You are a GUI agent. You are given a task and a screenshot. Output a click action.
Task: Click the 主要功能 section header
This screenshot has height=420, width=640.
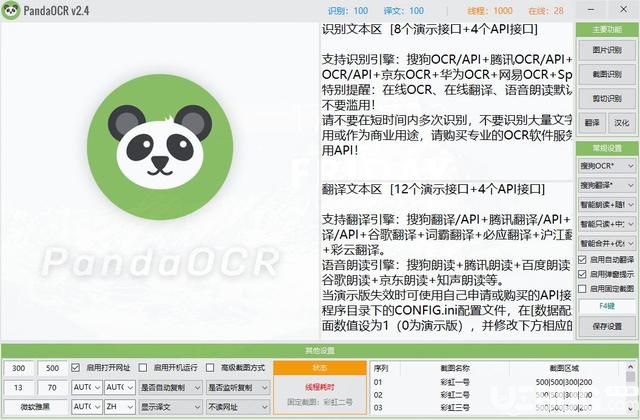(x=607, y=29)
